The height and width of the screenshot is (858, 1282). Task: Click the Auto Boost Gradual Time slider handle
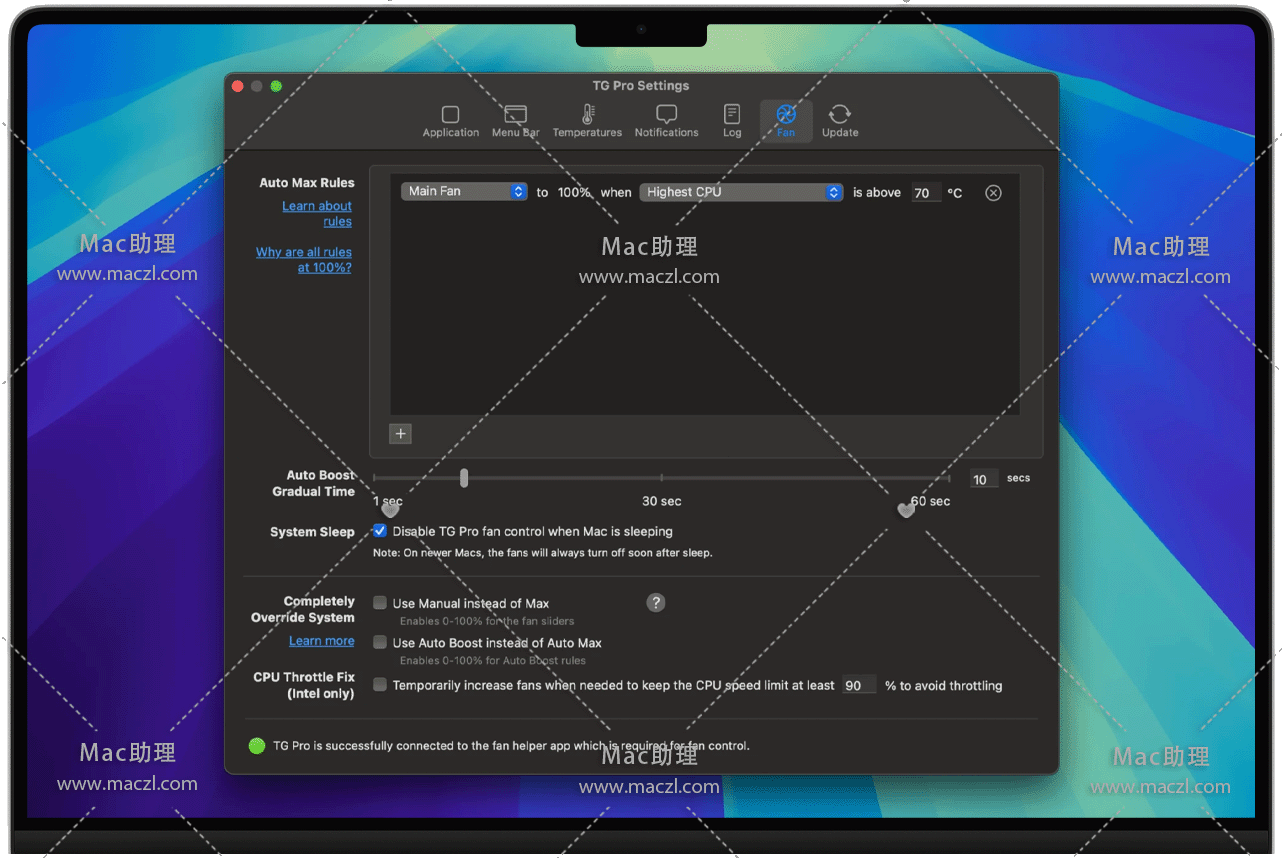(464, 478)
